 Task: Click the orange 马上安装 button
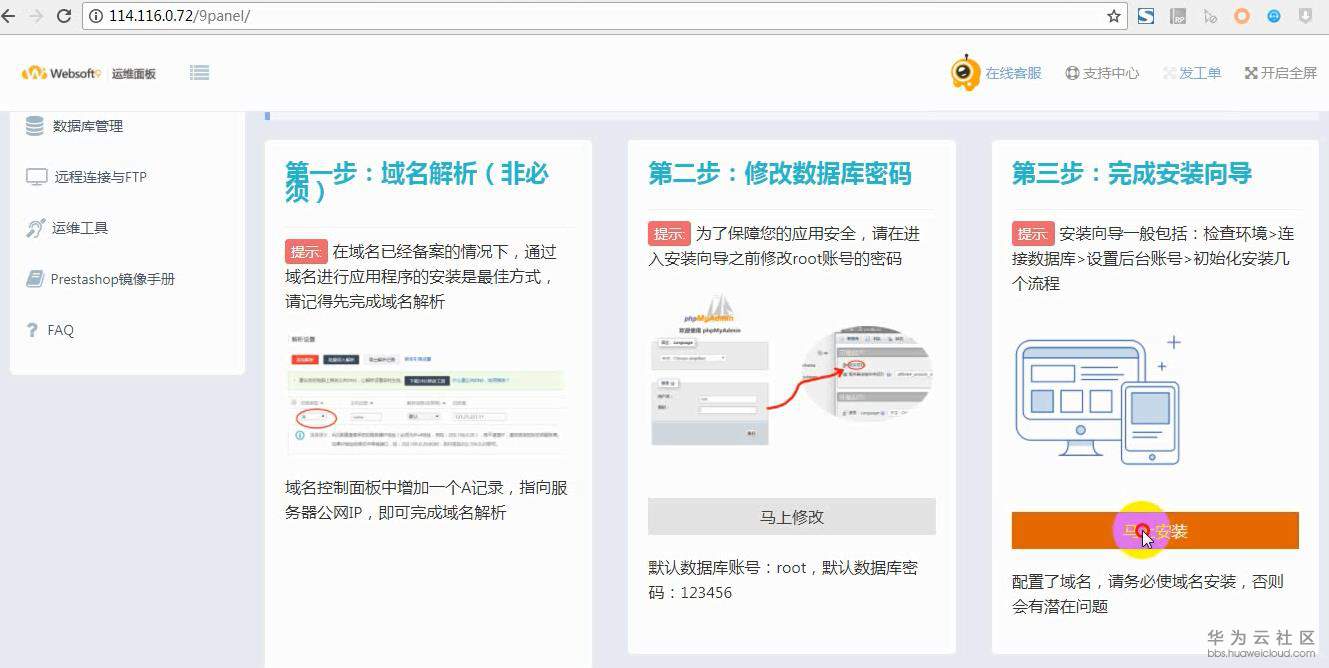[1155, 531]
